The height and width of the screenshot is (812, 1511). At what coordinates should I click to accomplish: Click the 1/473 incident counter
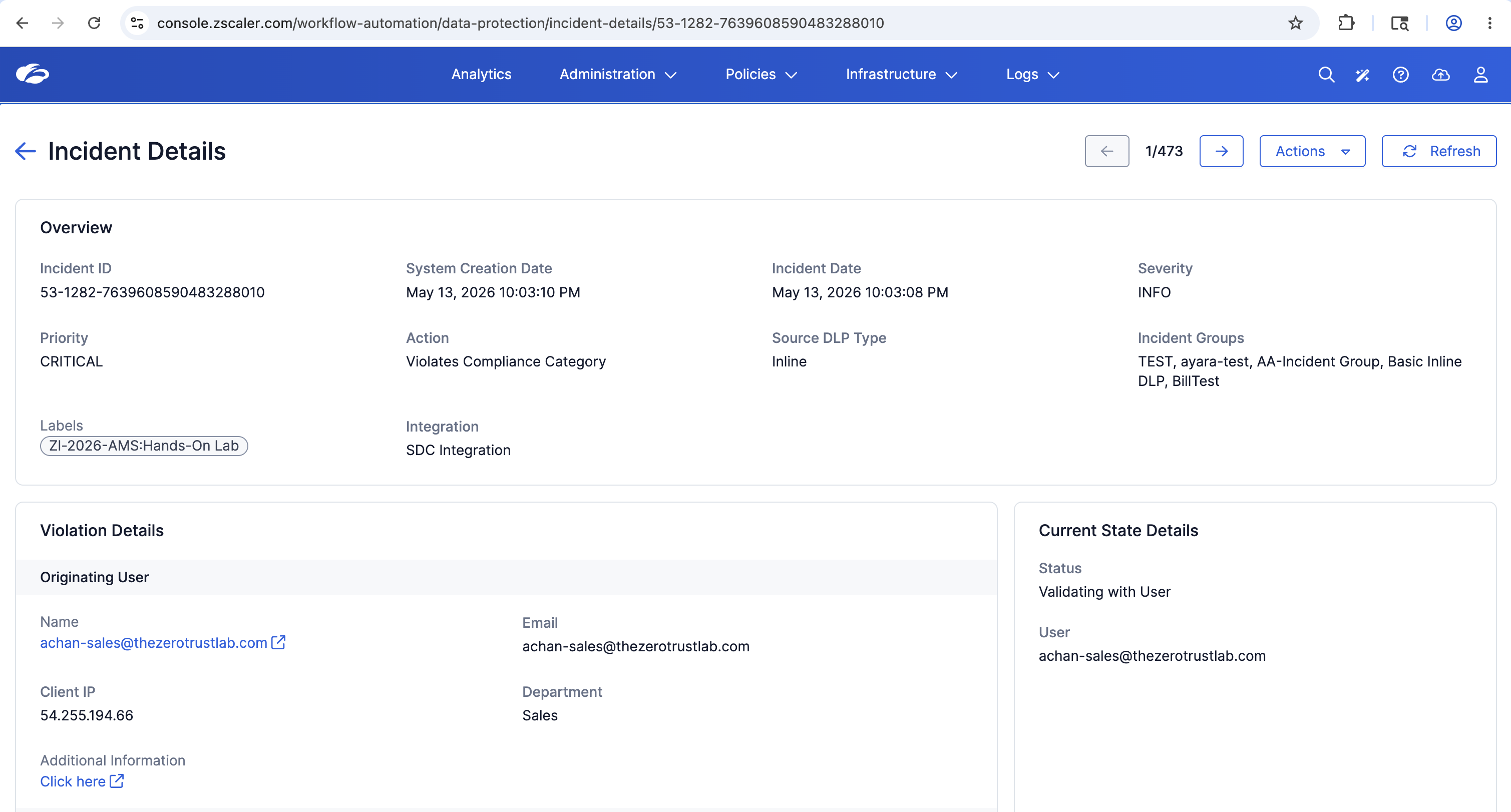1164,151
